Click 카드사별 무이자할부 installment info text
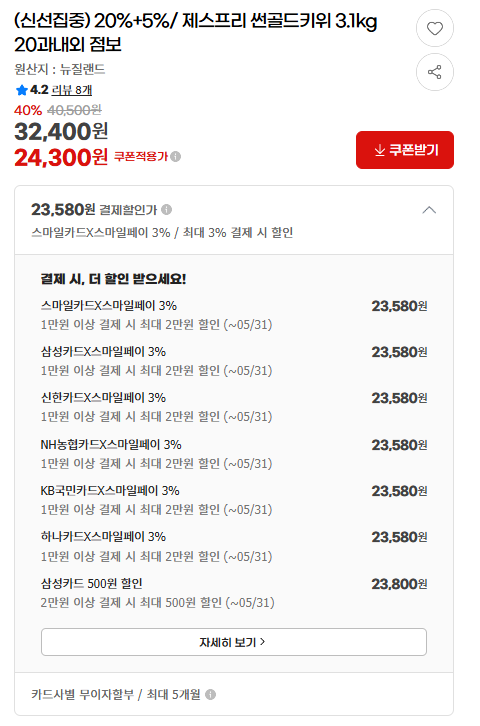 click(x=116, y=694)
